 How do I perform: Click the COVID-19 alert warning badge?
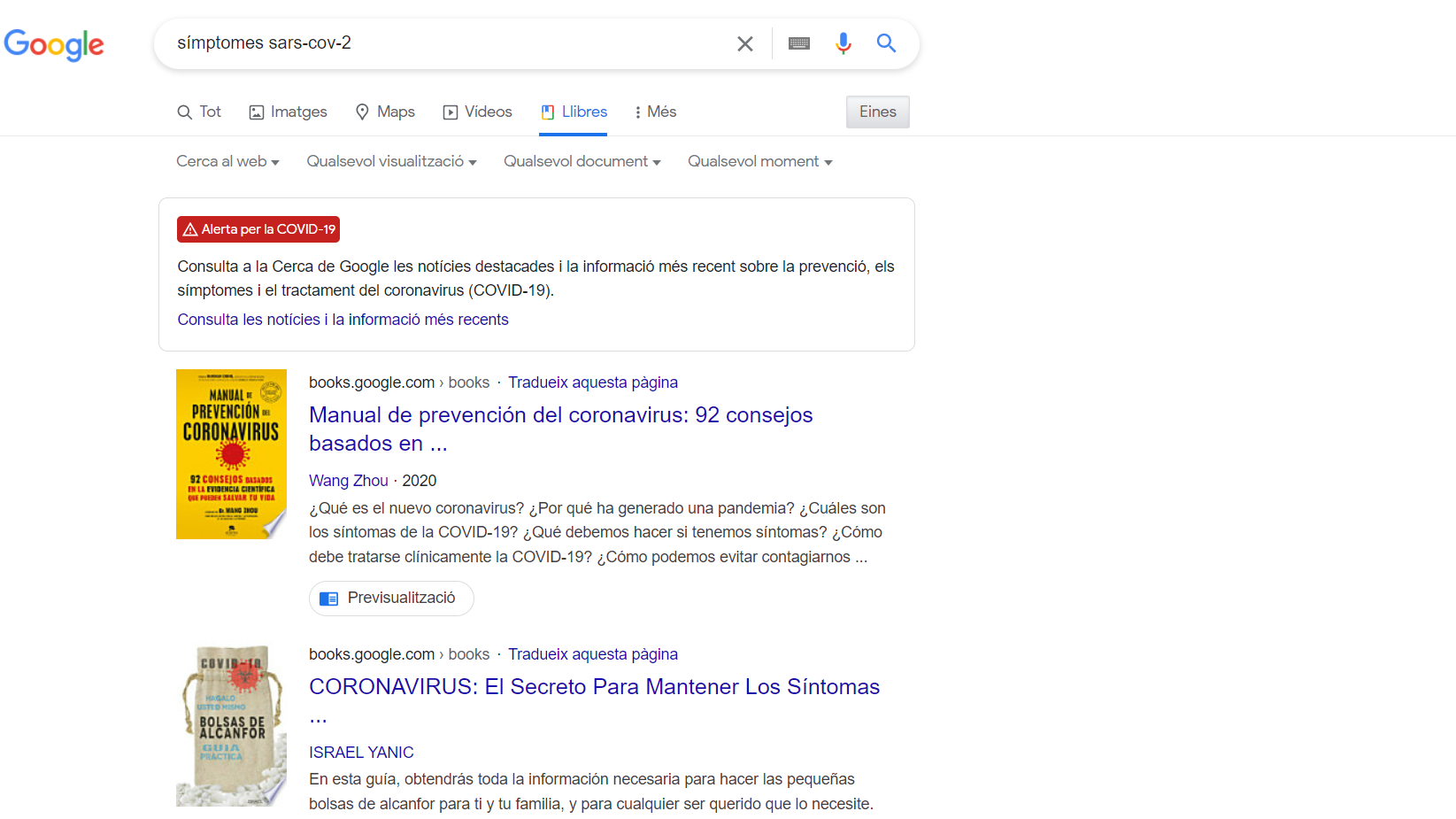click(x=258, y=229)
